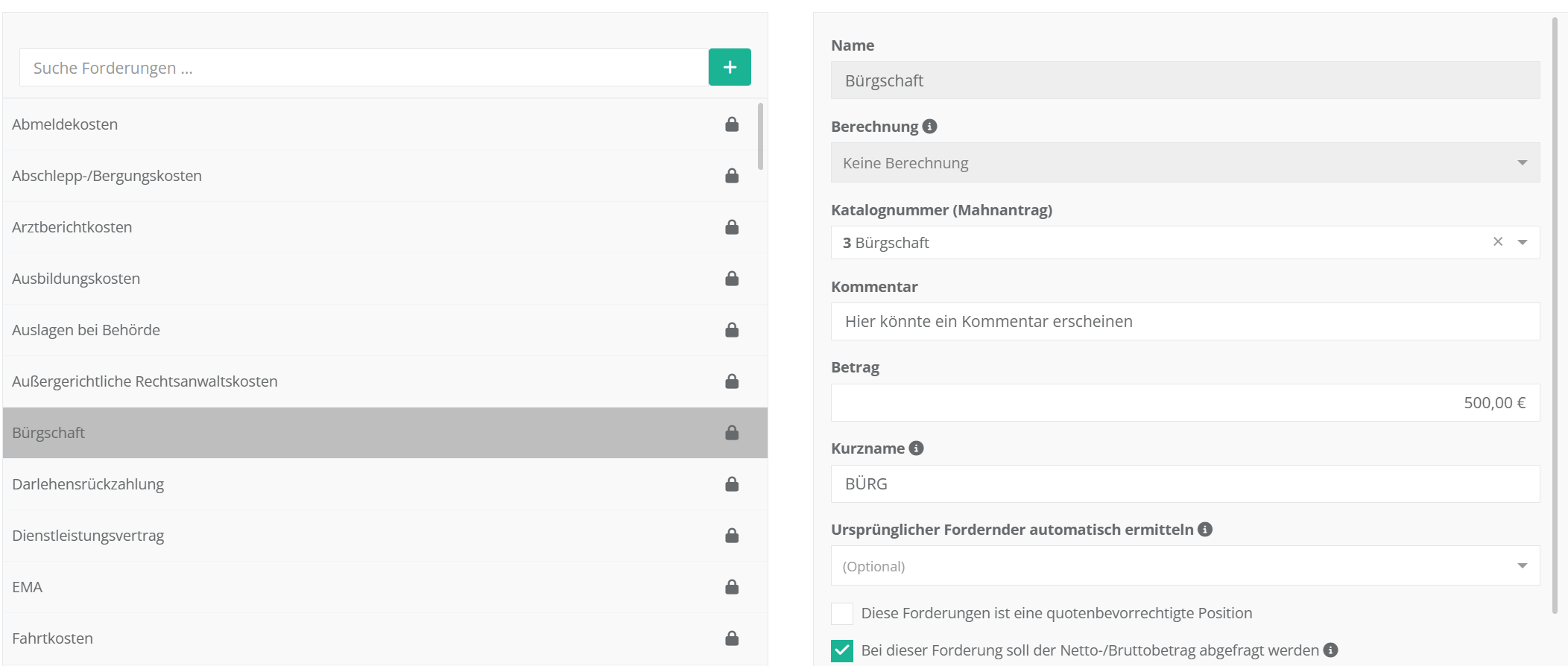Screen dimensions: 1568x666
Task: Click info icon for Ursprünglicher Fordernder
Action: pos(1204,530)
